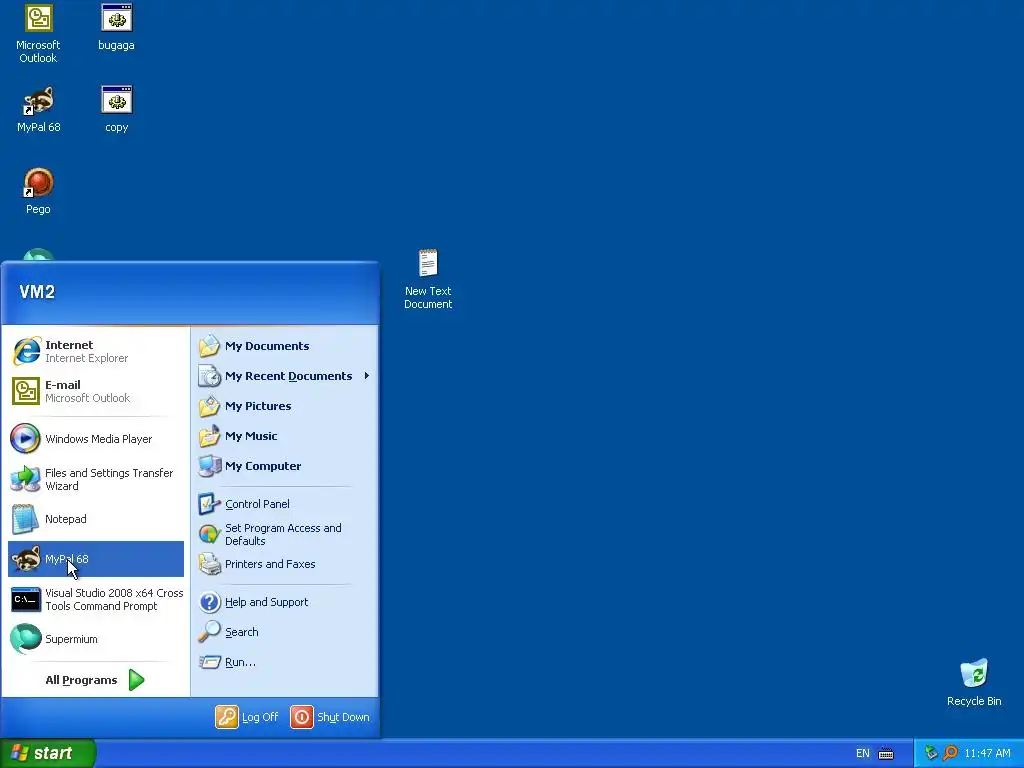
Task: Click the magnifier tray icon beside the clock
Action: click(950, 754)
